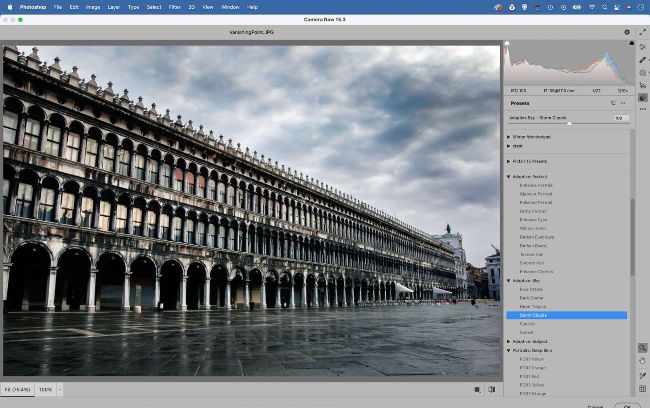The image size is (650, 408).
Task: Pick the Color Sampler eyedropper tool
Action: (x=642, y=375)
